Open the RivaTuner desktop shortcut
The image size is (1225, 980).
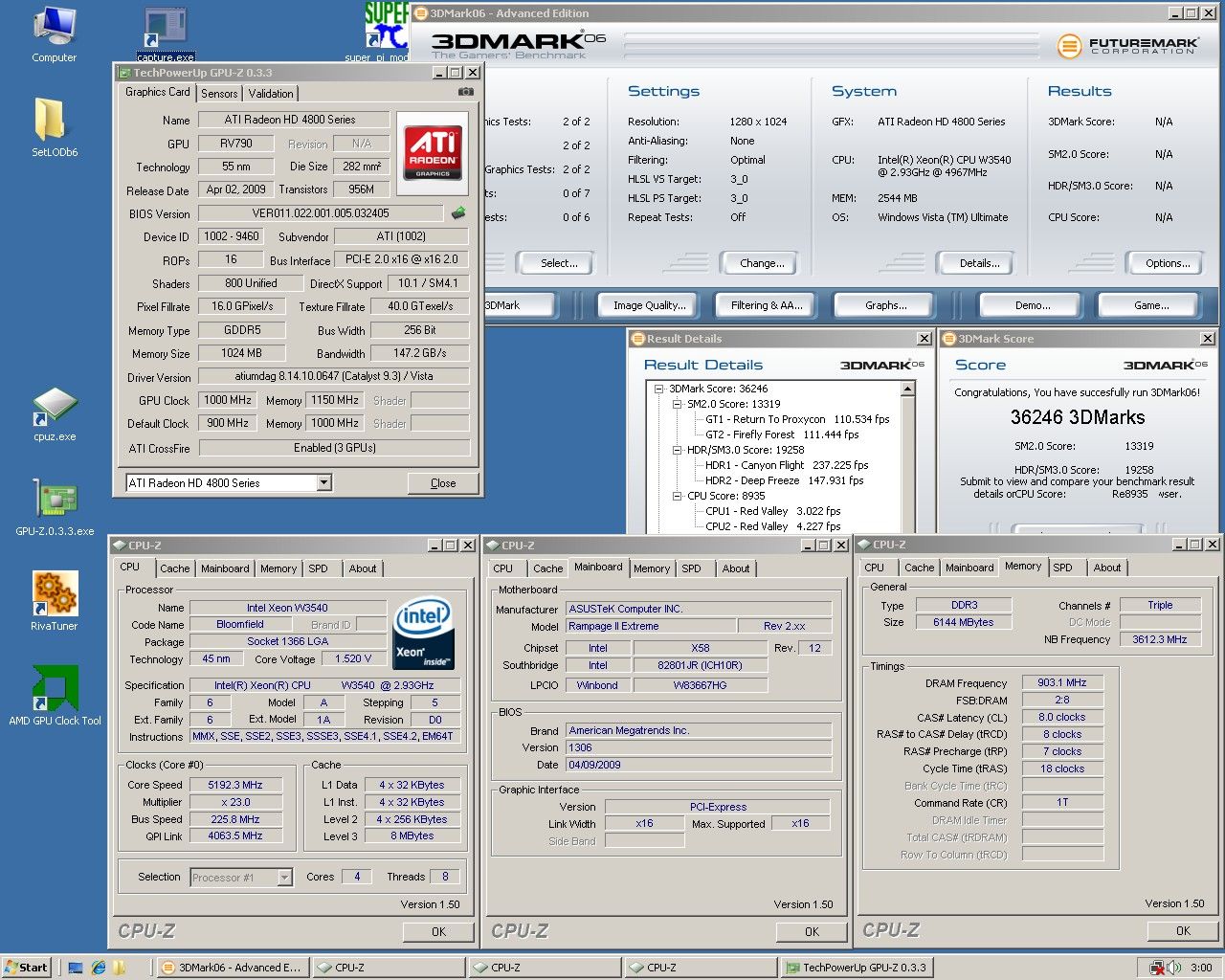55,601
